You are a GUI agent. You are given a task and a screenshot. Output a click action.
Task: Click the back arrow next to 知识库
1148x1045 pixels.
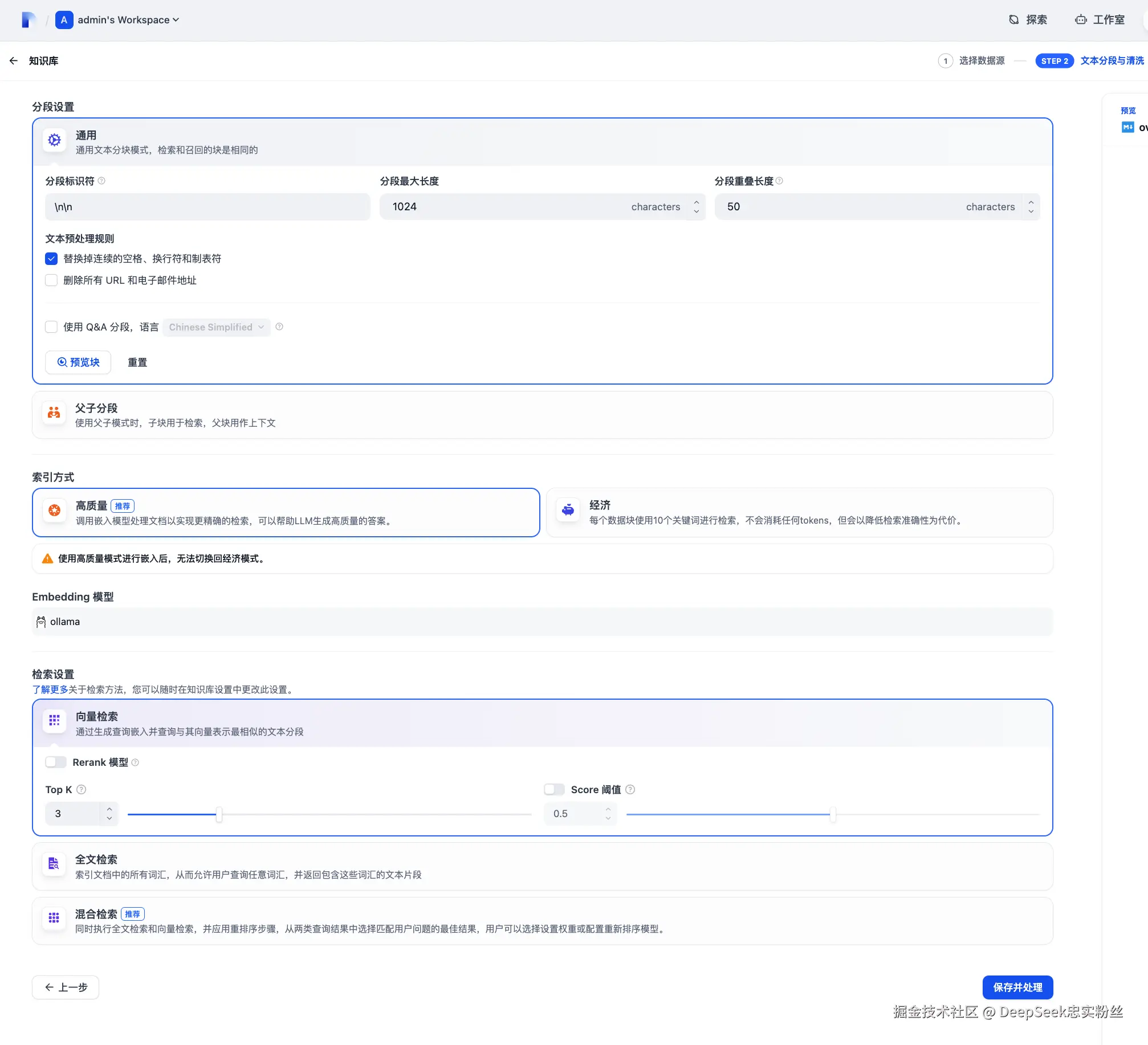tap(14, 61)
